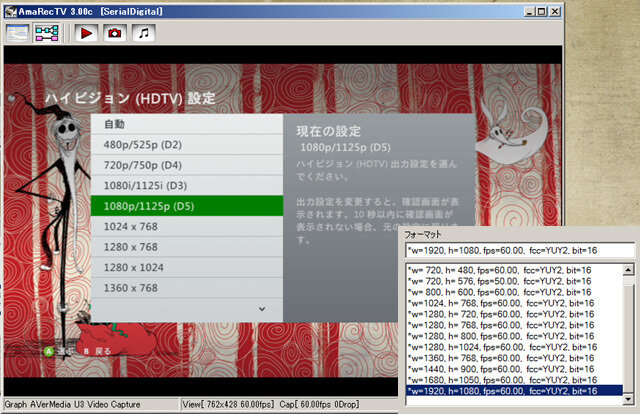Open the settings window icon in AmaRecTV toolbar

[17, 33]
